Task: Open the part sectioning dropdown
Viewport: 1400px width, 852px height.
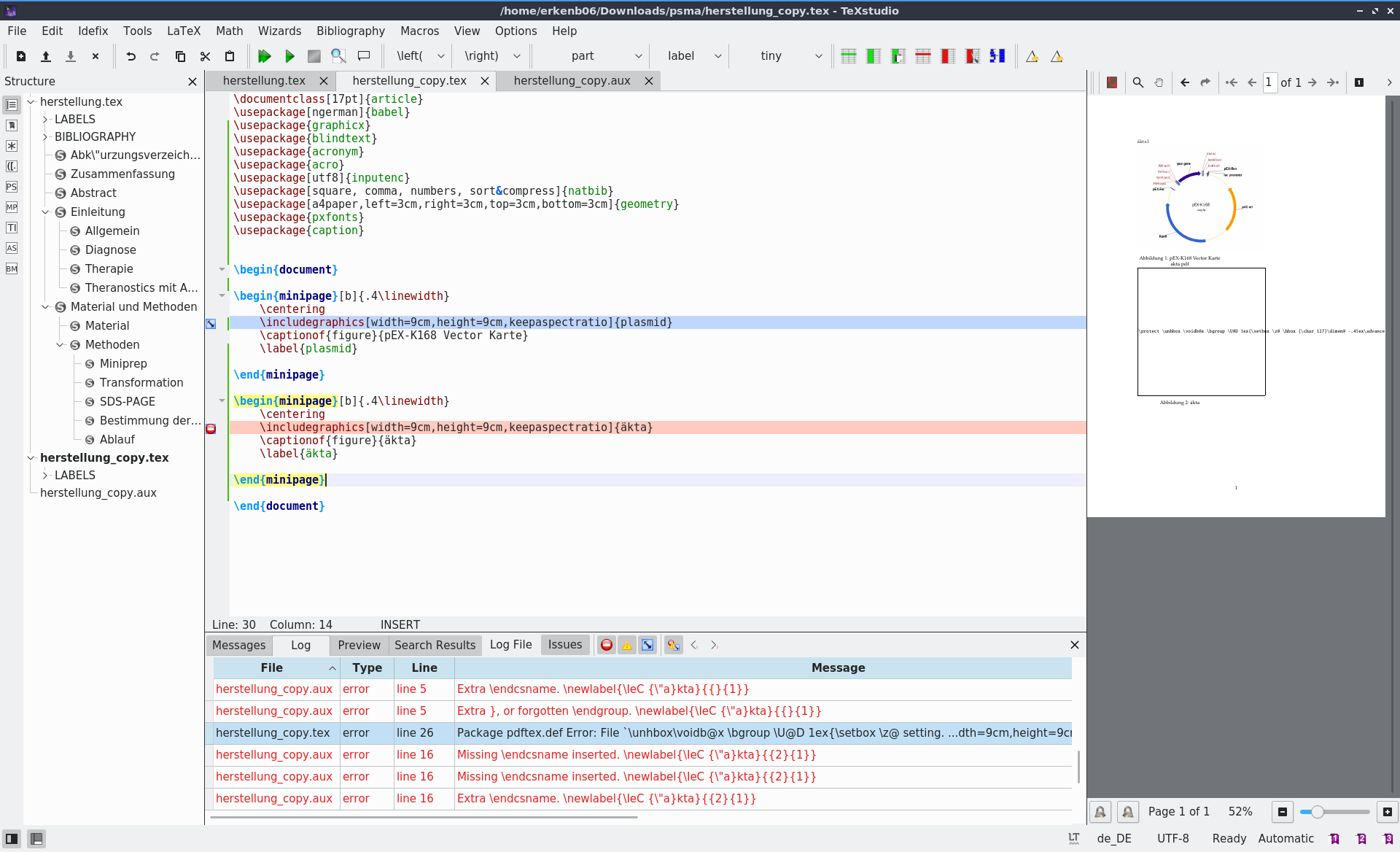Action: coord(589,56)
